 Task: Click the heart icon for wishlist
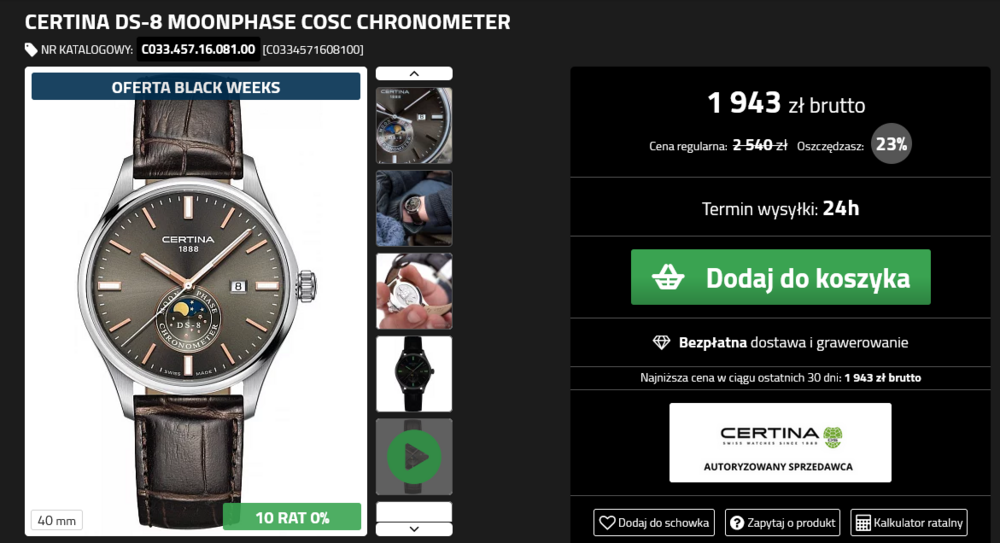point(606,522)
